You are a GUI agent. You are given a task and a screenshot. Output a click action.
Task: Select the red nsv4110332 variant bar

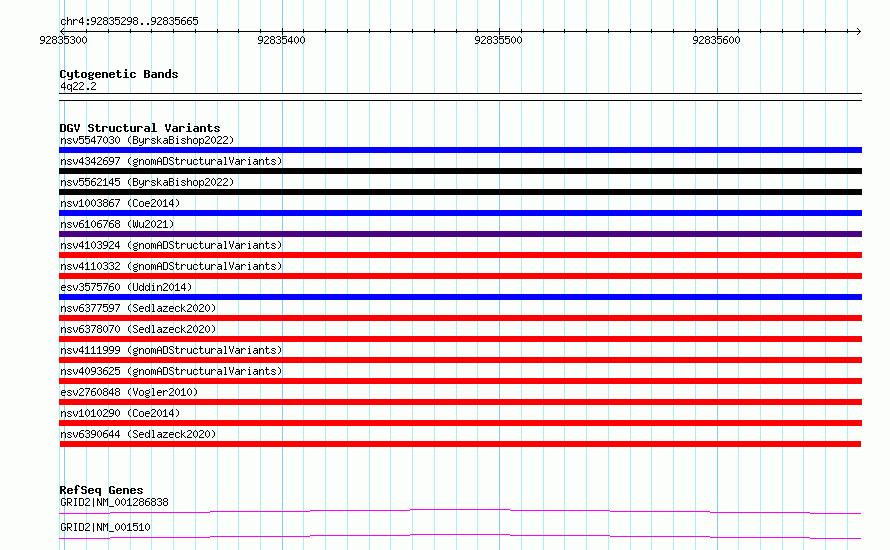point(460,276)
